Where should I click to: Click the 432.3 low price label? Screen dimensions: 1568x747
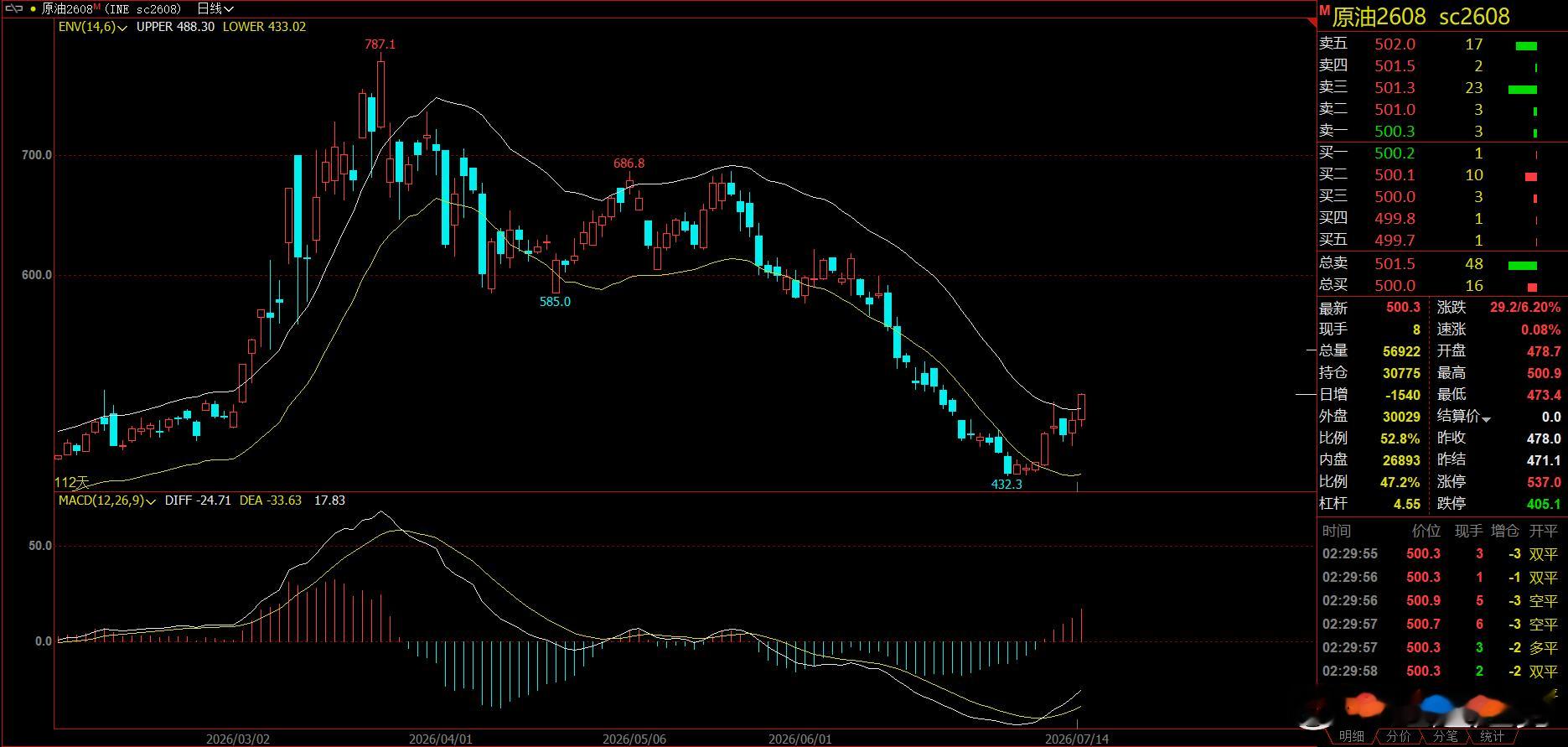point(1007,485)
